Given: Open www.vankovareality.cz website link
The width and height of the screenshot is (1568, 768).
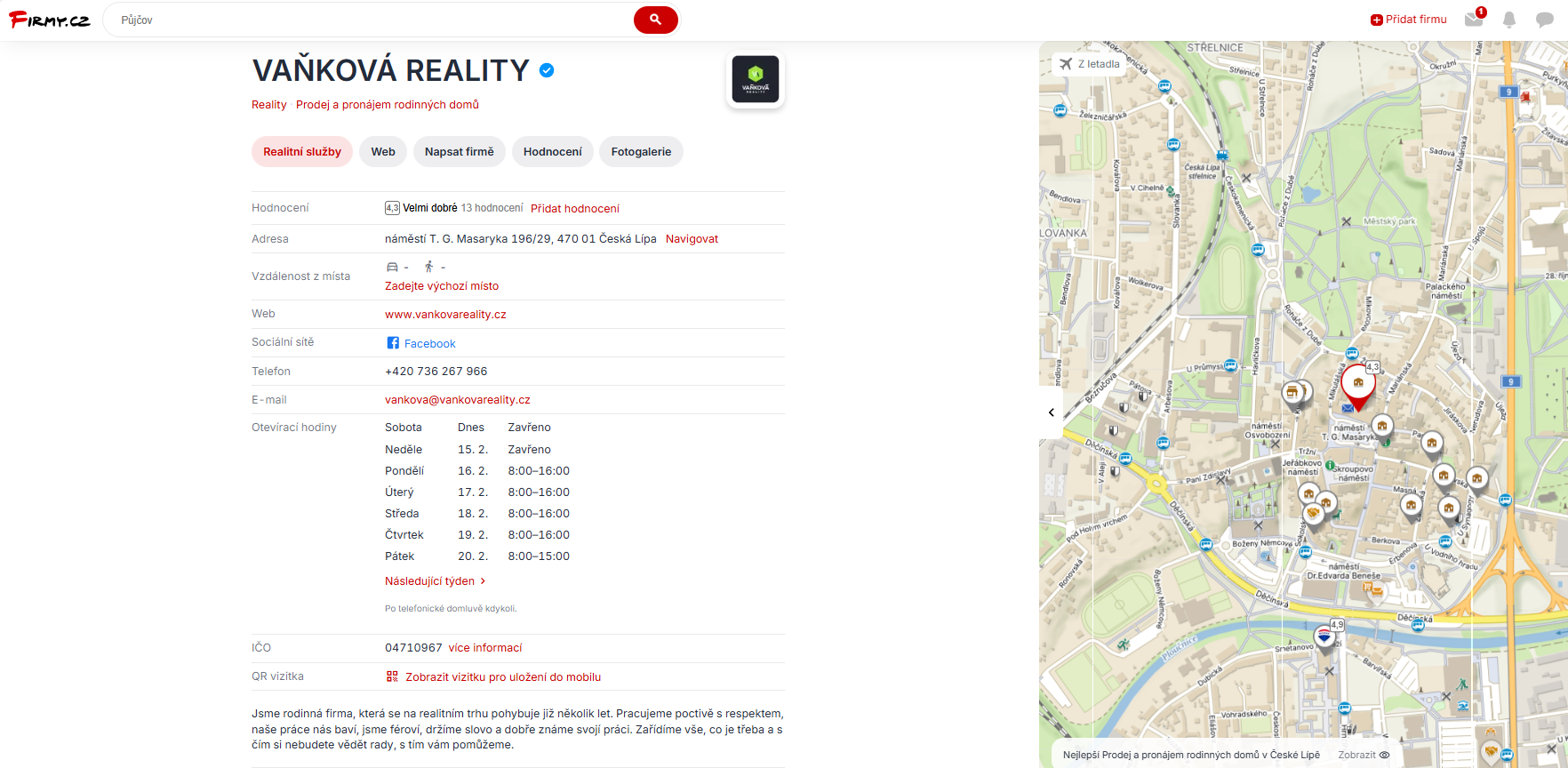Looking at the screenshot, I should click(445, 315).
